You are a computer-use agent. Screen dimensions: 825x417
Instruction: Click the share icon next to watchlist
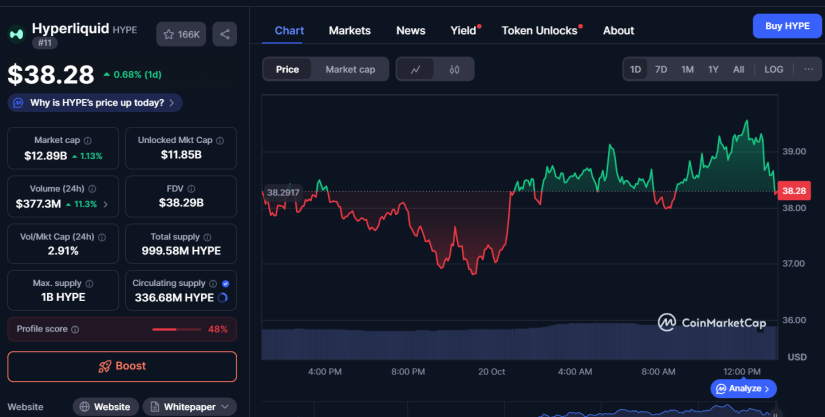pyautogui.click(x=225, y=34)
